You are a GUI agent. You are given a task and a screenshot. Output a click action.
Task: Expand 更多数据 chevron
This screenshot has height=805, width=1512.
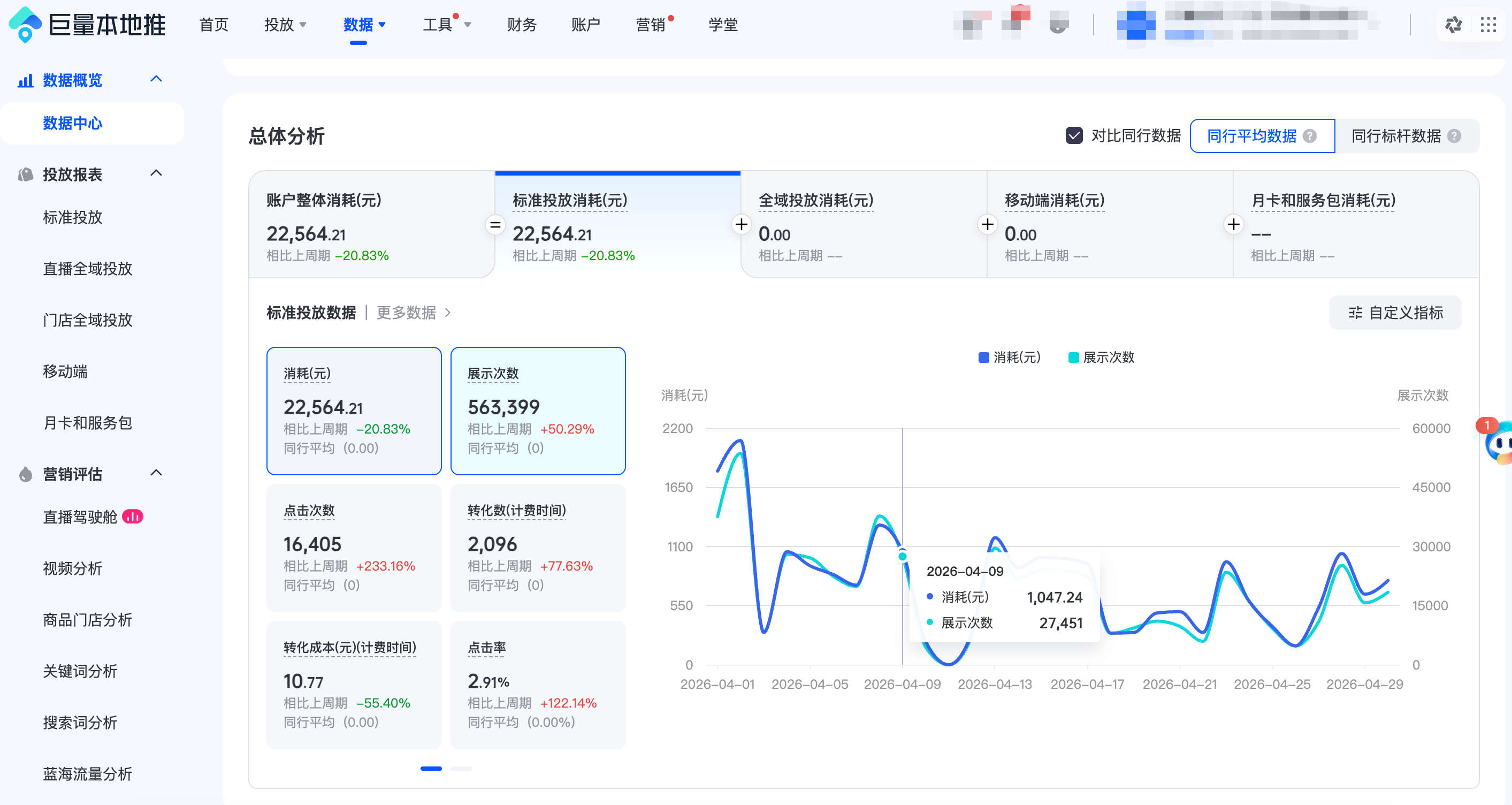pos(448,313)
